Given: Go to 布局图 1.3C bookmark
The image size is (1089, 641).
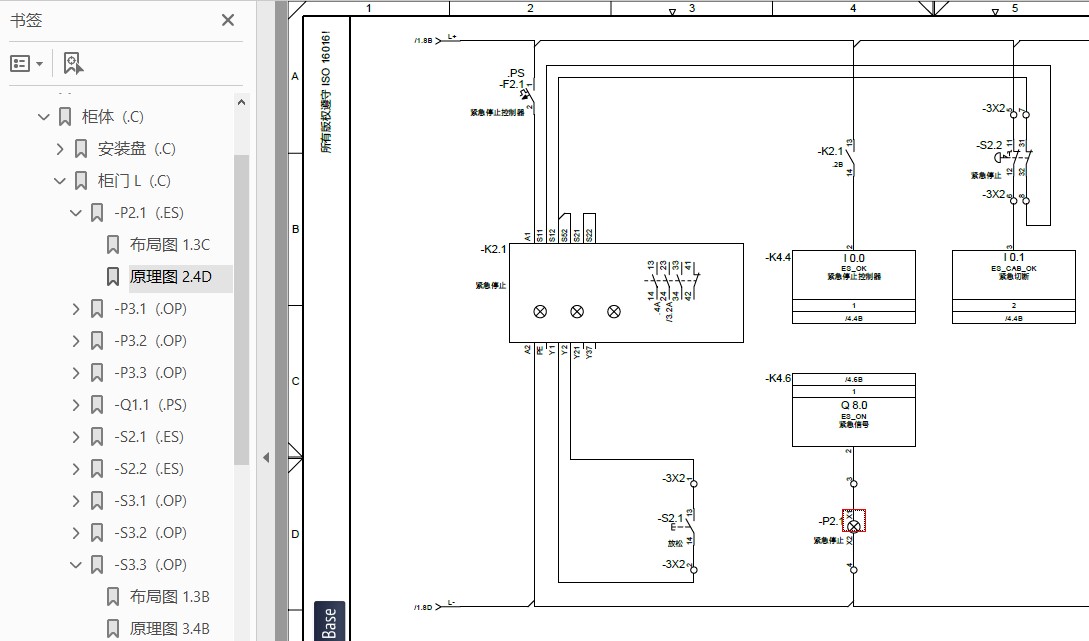Looking at the screenshot, I should (169, 244).
